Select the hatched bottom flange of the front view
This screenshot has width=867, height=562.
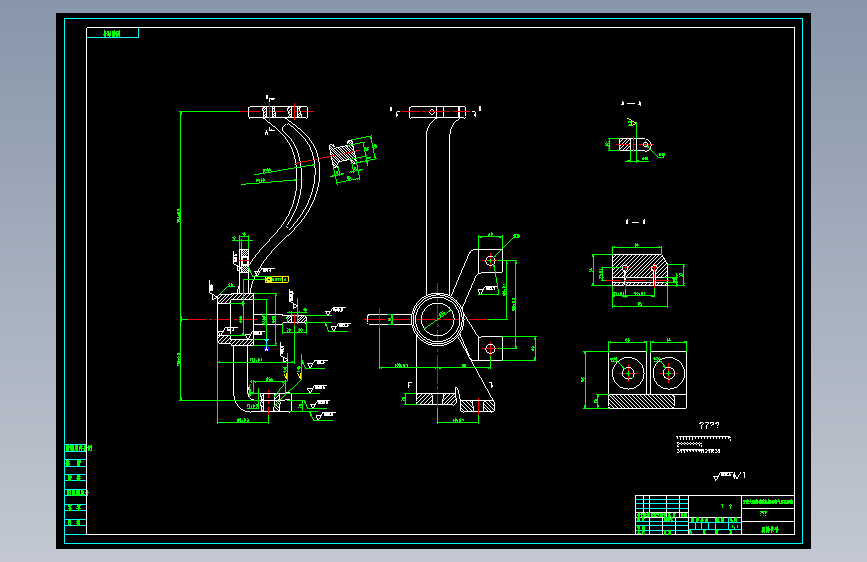pyautogui.click(x=455, y=402)
